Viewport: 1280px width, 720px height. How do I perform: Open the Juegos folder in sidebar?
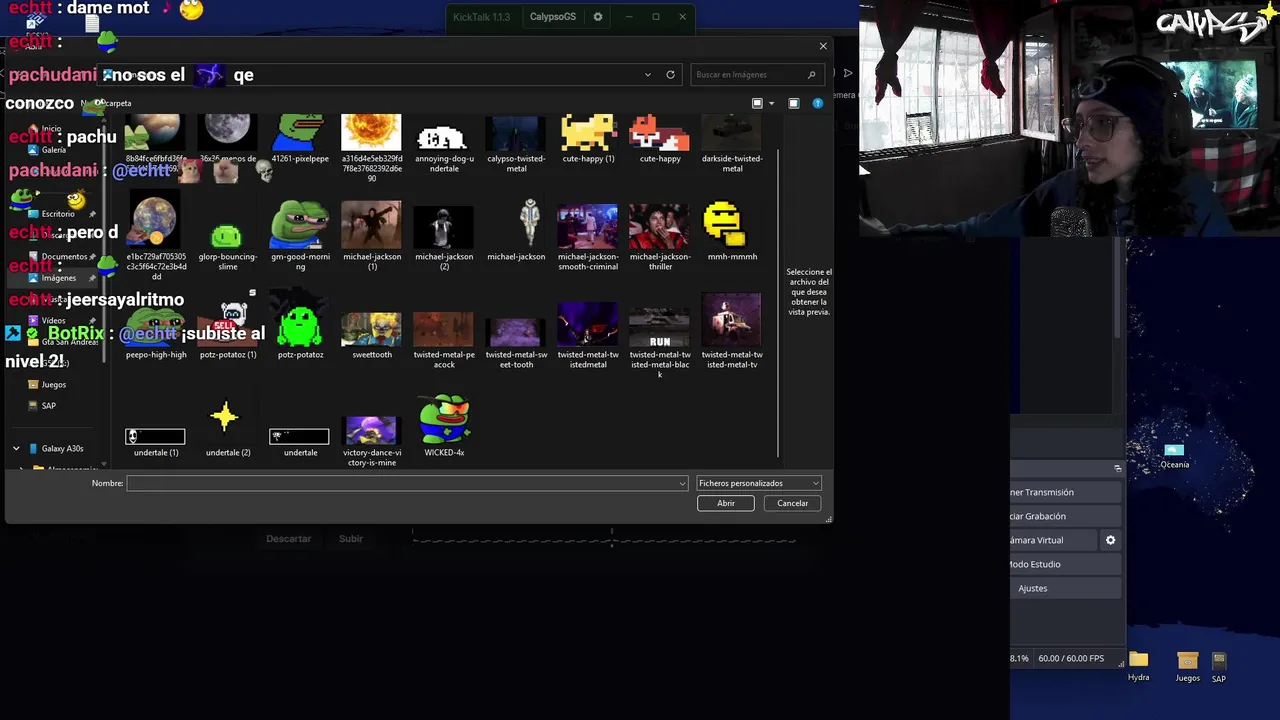click(x=54, y=384)
